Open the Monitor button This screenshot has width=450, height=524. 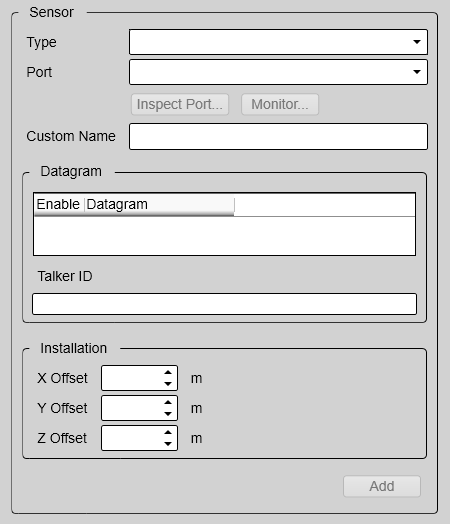tap(280, 104)
